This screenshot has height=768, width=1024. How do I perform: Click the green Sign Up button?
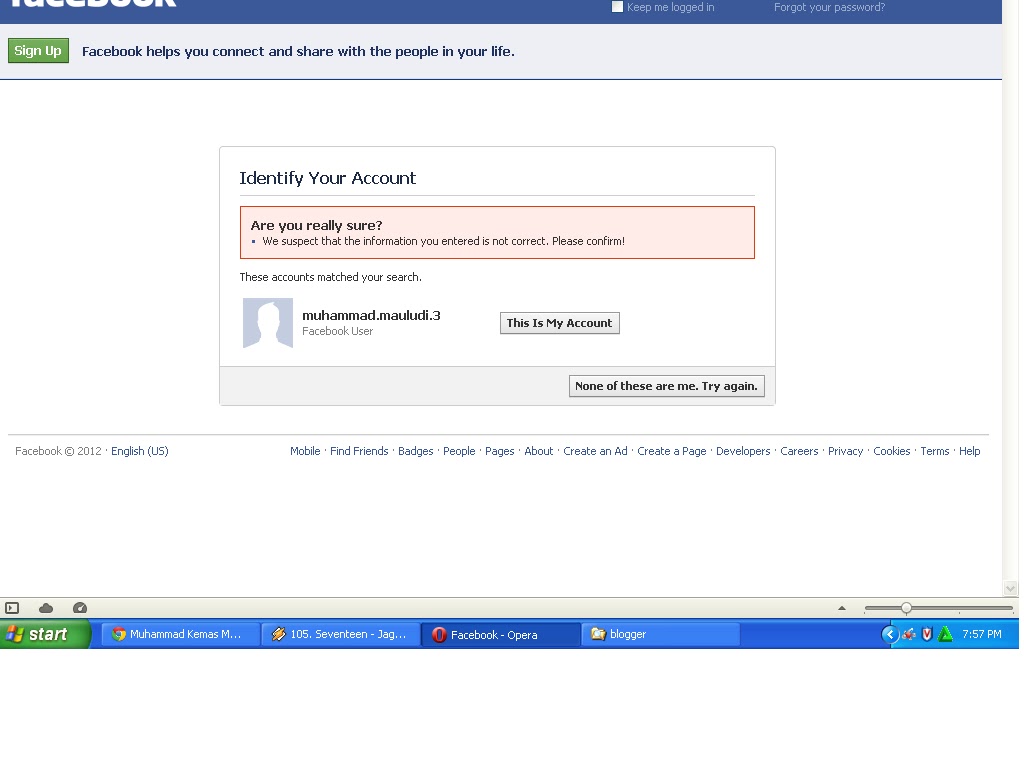click(x=38, y=51)
